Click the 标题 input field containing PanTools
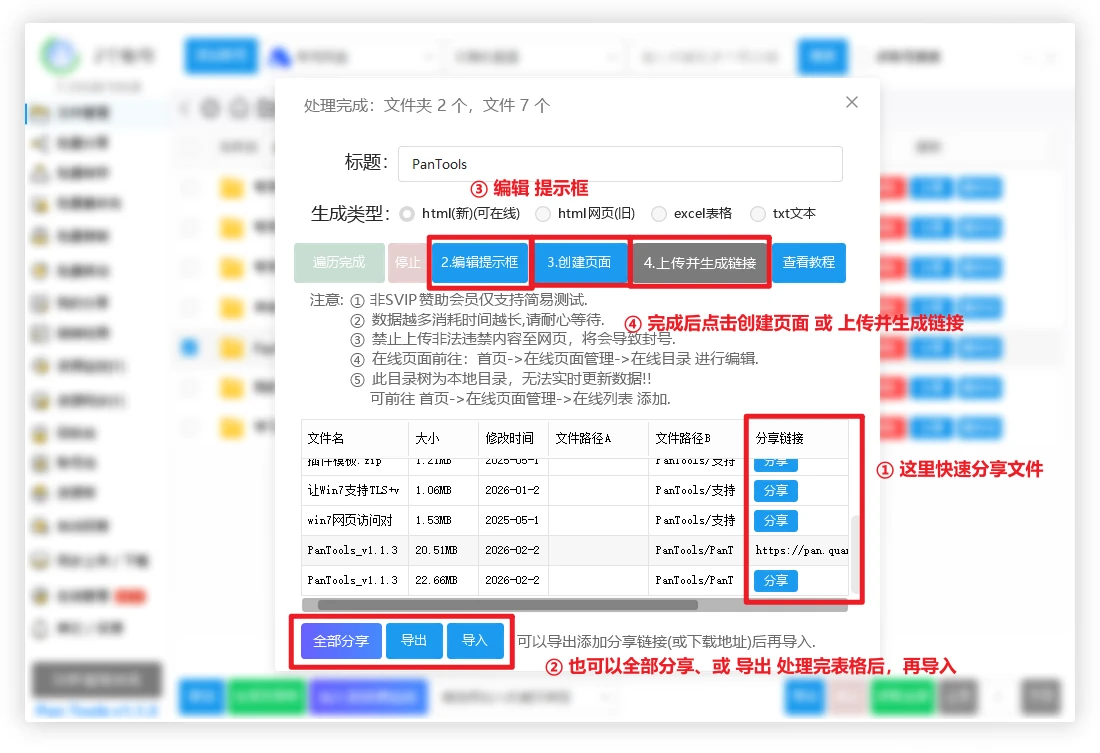1100x753 pixels. pyautogui.click(x=620, y=164)
